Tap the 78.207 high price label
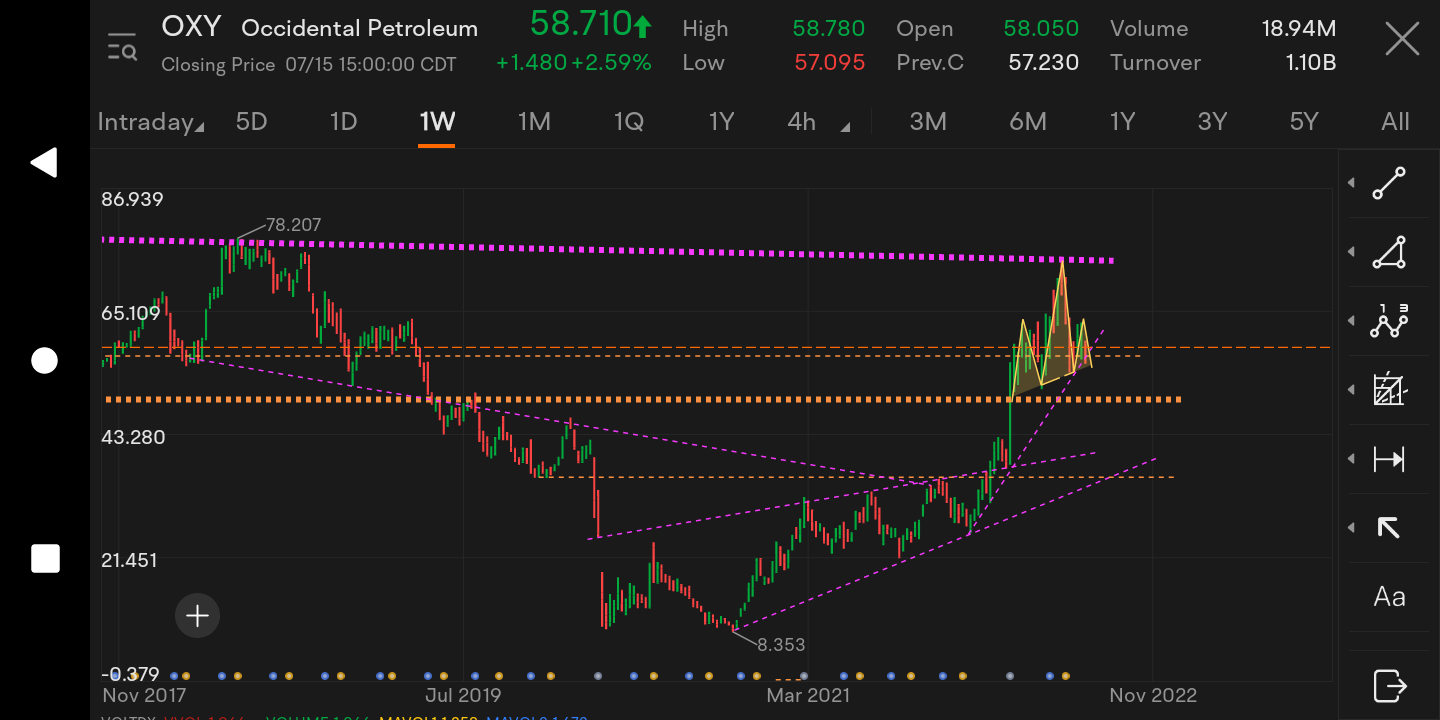The image size is (1440, 720). coord(294,225)
